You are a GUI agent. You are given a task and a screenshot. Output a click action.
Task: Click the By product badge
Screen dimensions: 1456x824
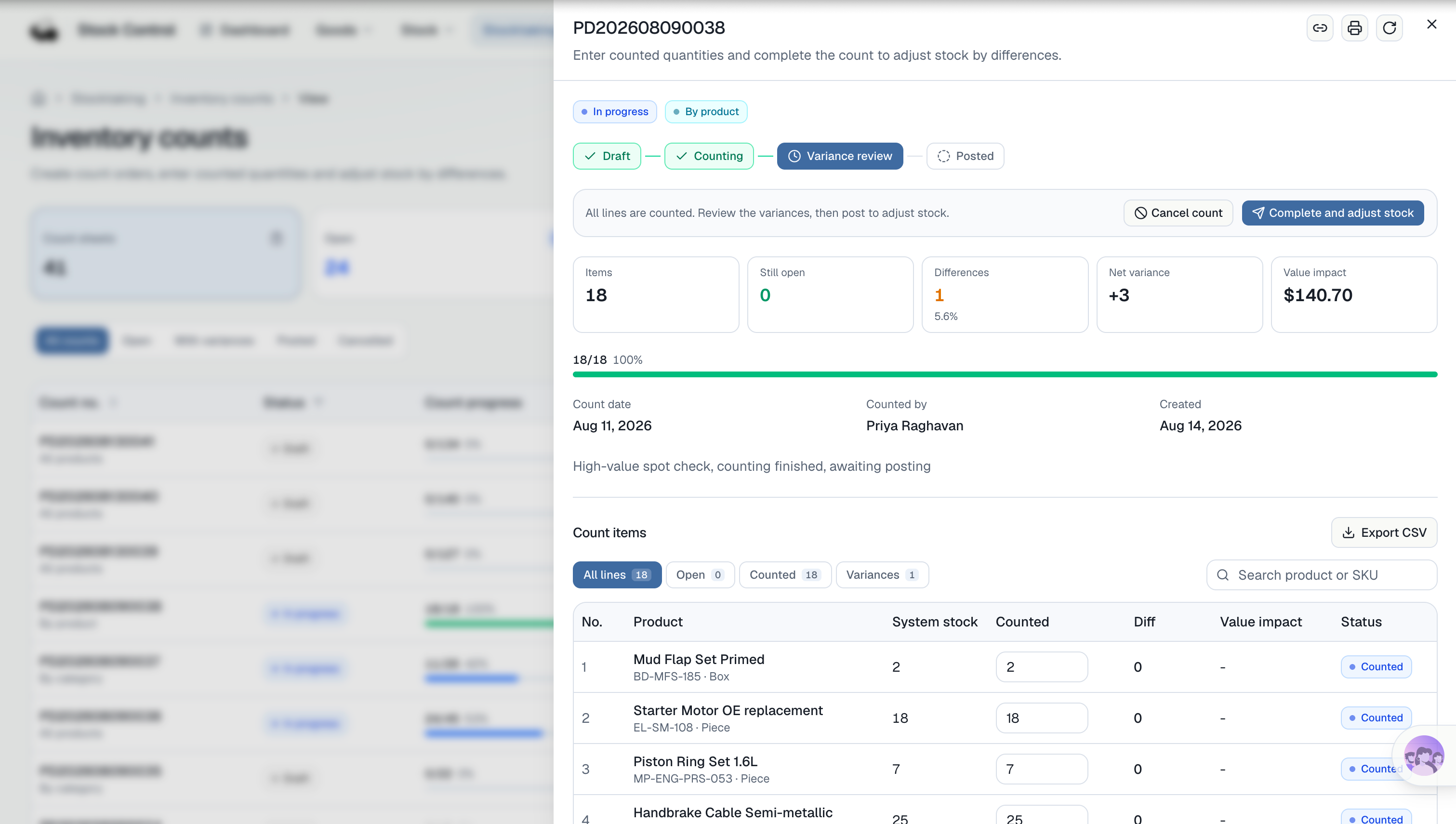tap(706, 111)
